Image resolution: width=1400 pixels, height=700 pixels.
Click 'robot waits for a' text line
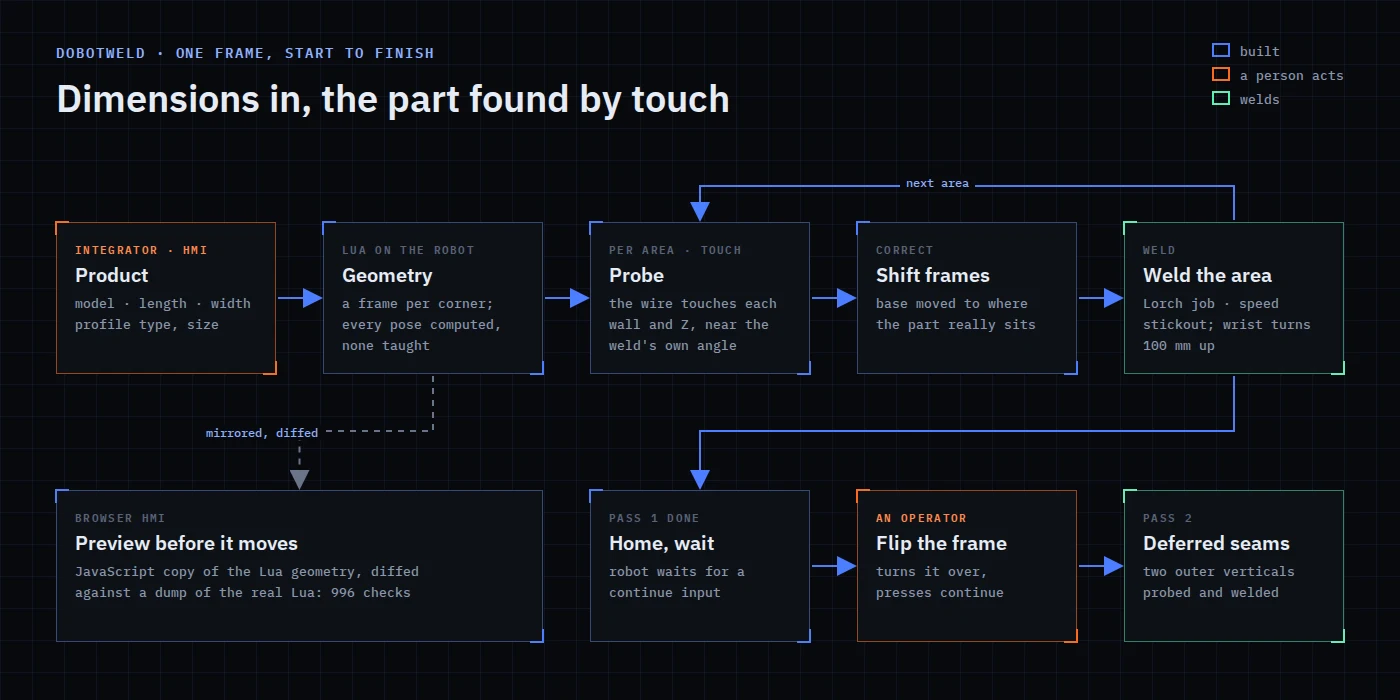coord(677,571)
